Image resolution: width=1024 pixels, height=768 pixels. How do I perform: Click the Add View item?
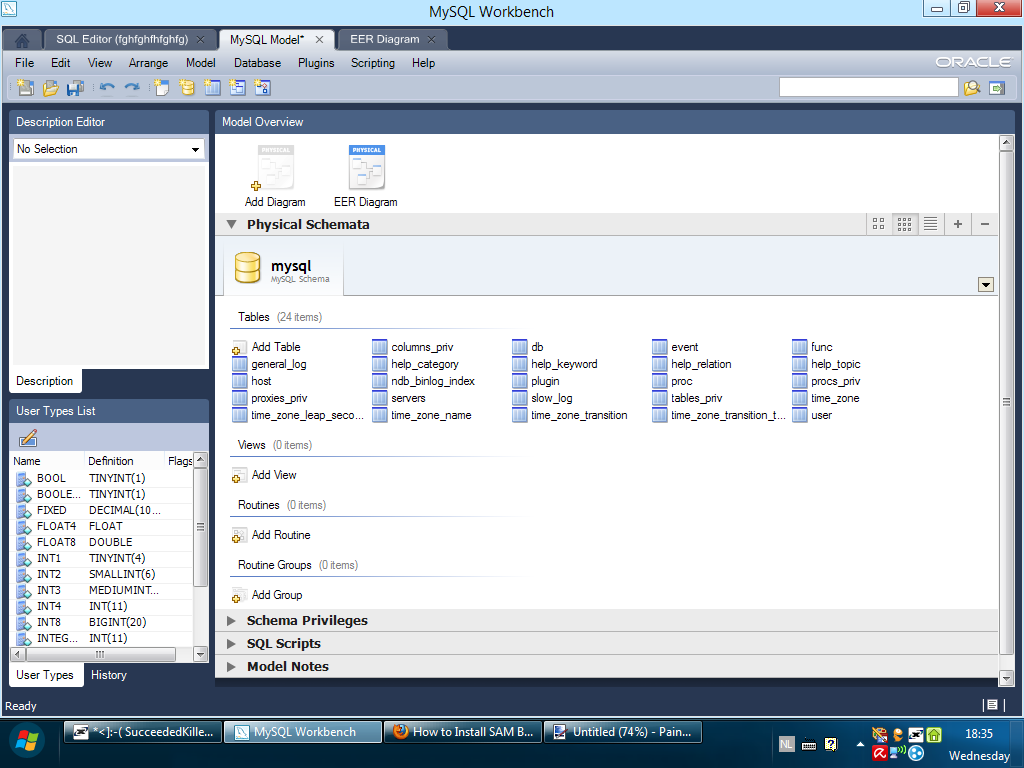[x=265, y=475]
